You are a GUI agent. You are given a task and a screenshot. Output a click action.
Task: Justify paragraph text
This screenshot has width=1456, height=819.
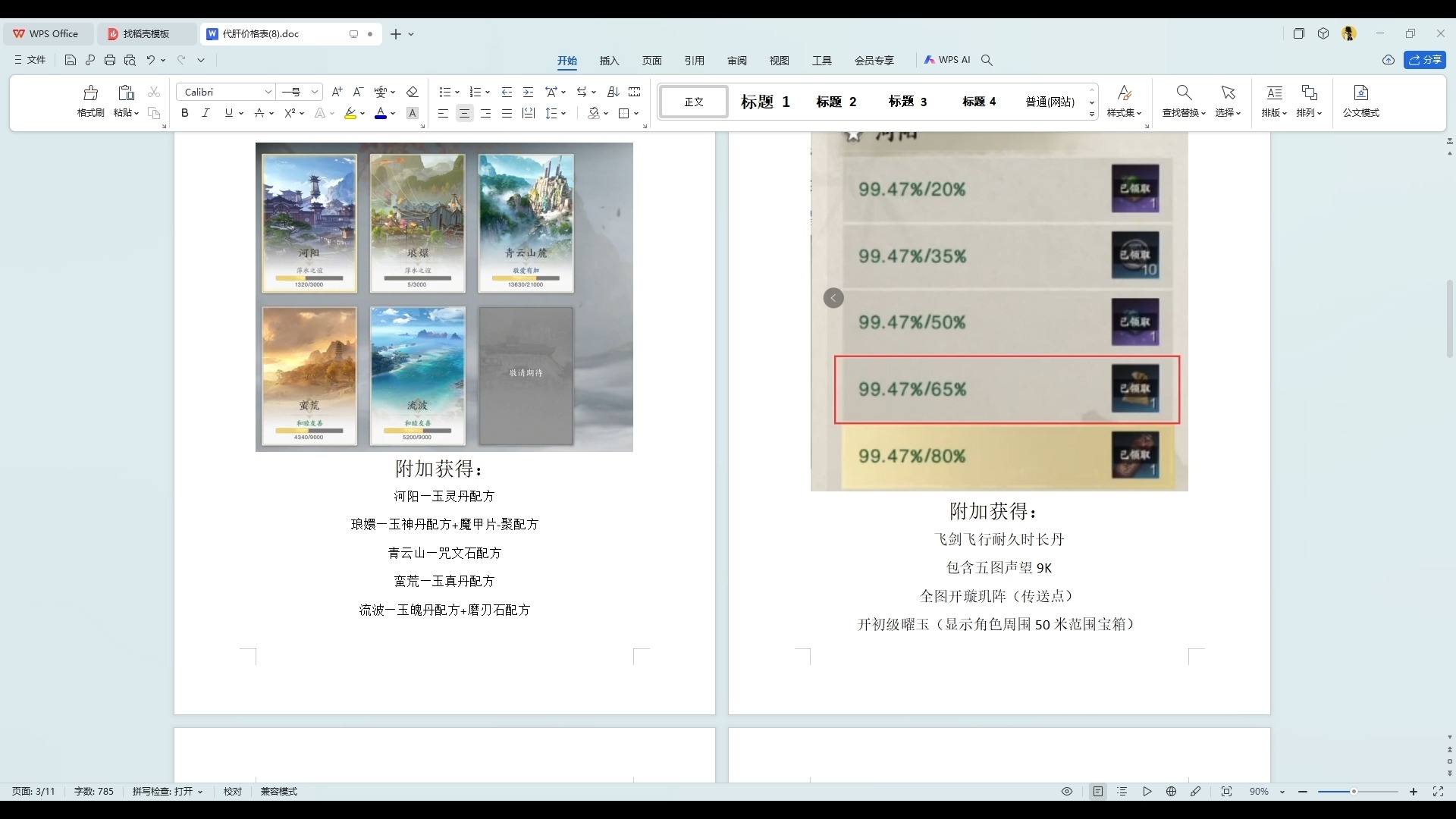tap(507, 113)
